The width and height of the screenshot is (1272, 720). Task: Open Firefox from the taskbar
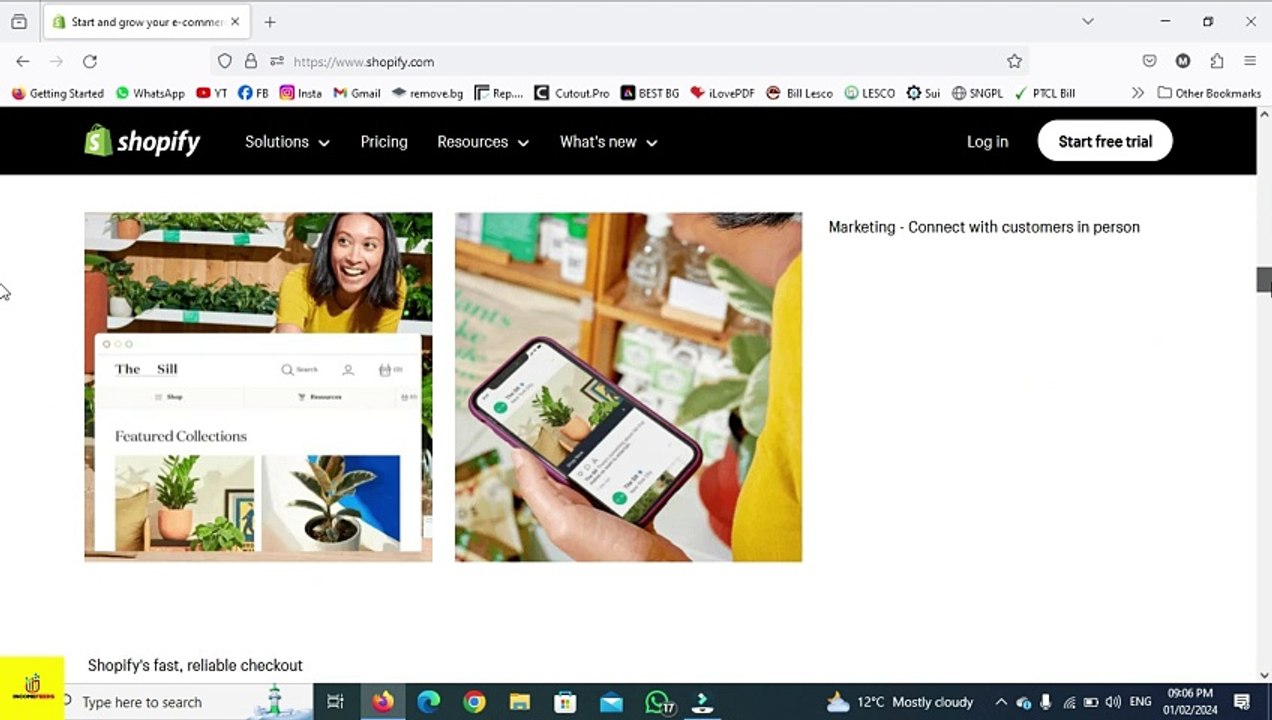coord(383,702)
